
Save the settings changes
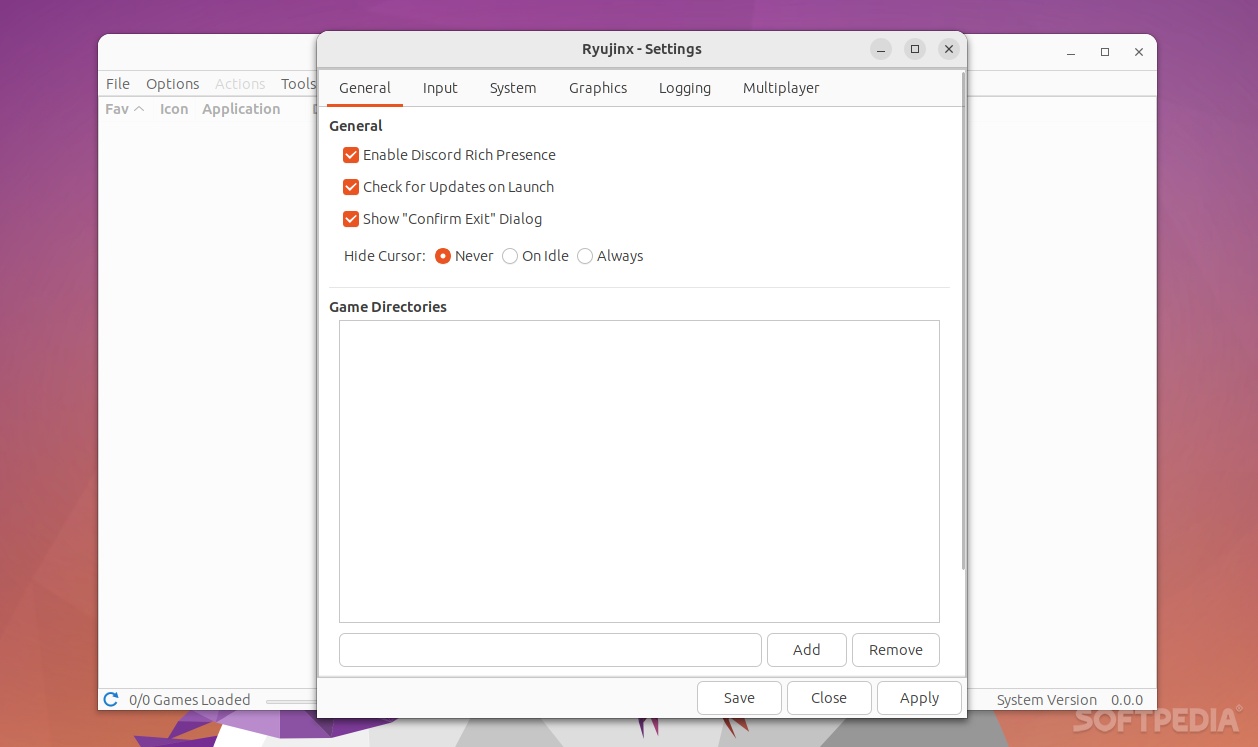[x=738, y=697]
